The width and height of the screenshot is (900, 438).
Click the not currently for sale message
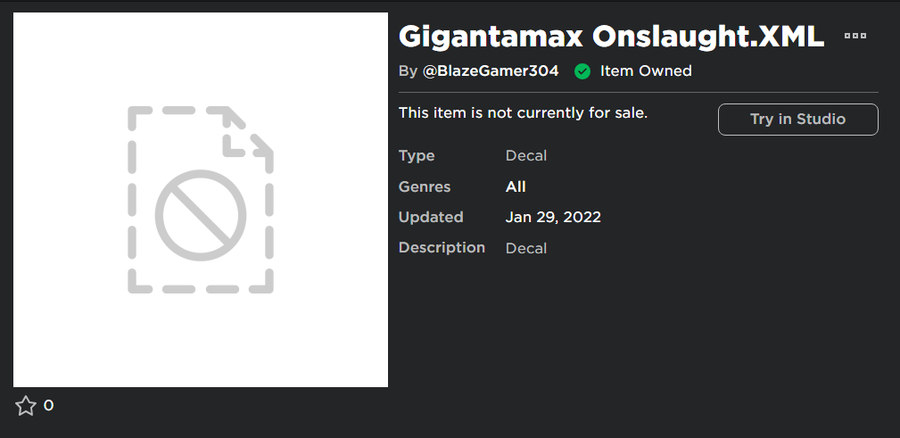[x=523, y=113]
